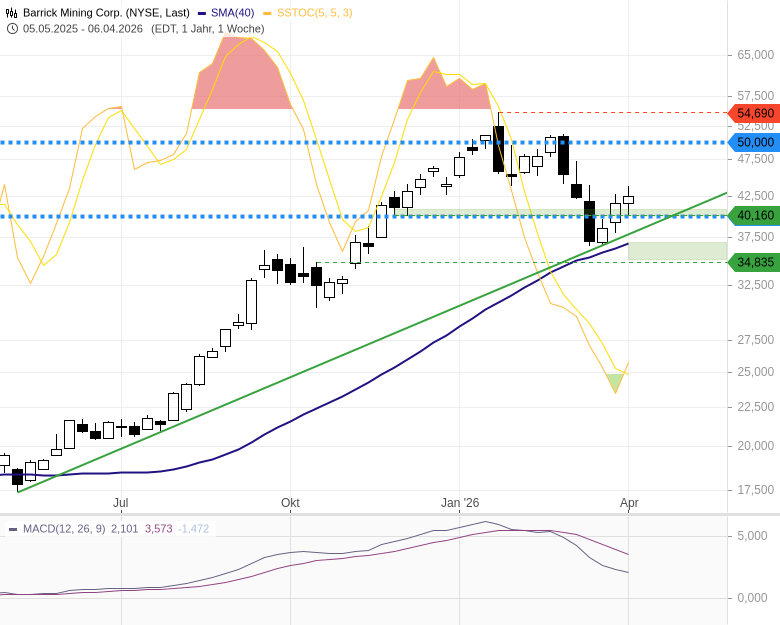Screen dimensions: 780x625
Task: Click the blue SMA(40) legend marker
Action: [x=202, y=13]
